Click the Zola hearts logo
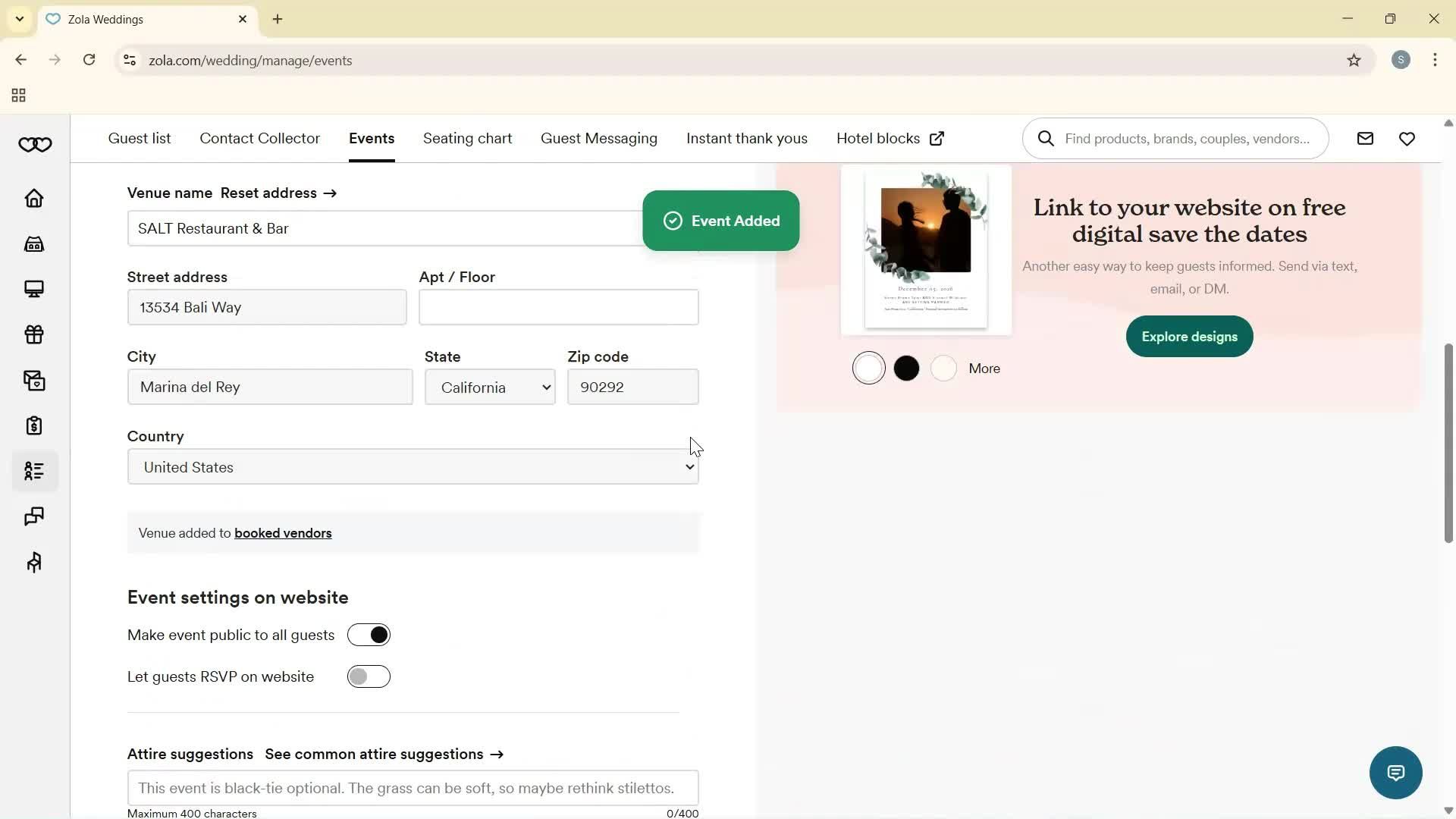This screenshot has width=1456, height=819. click(35, 144)
